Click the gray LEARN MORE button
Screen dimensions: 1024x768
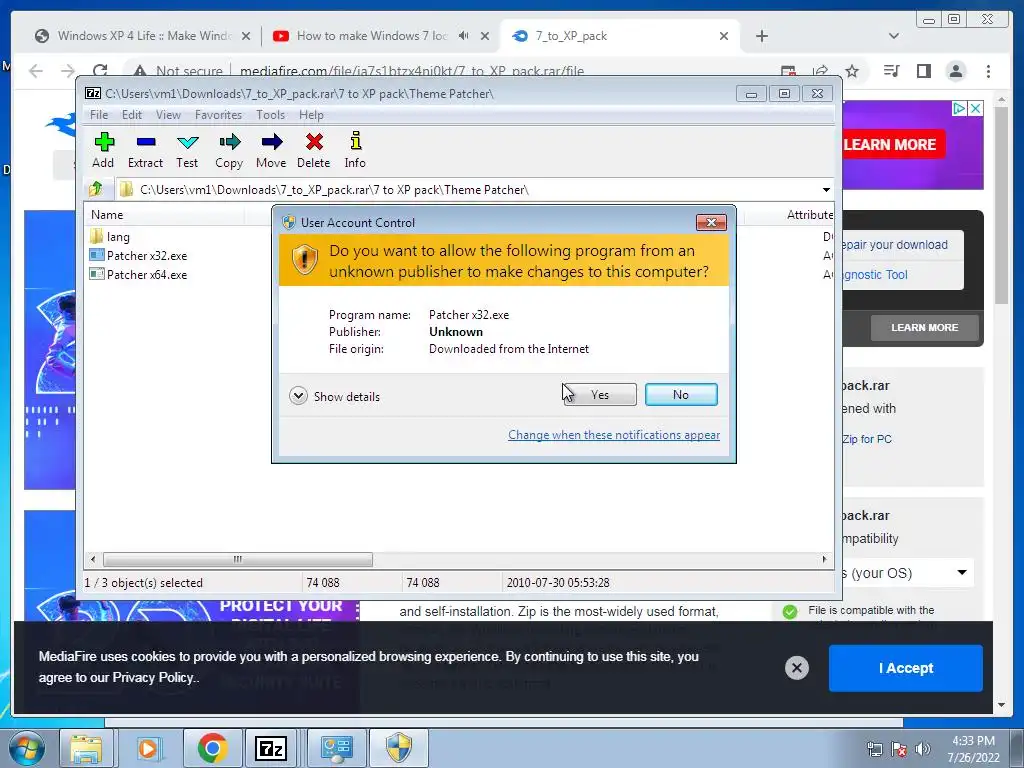pos(925,328)
